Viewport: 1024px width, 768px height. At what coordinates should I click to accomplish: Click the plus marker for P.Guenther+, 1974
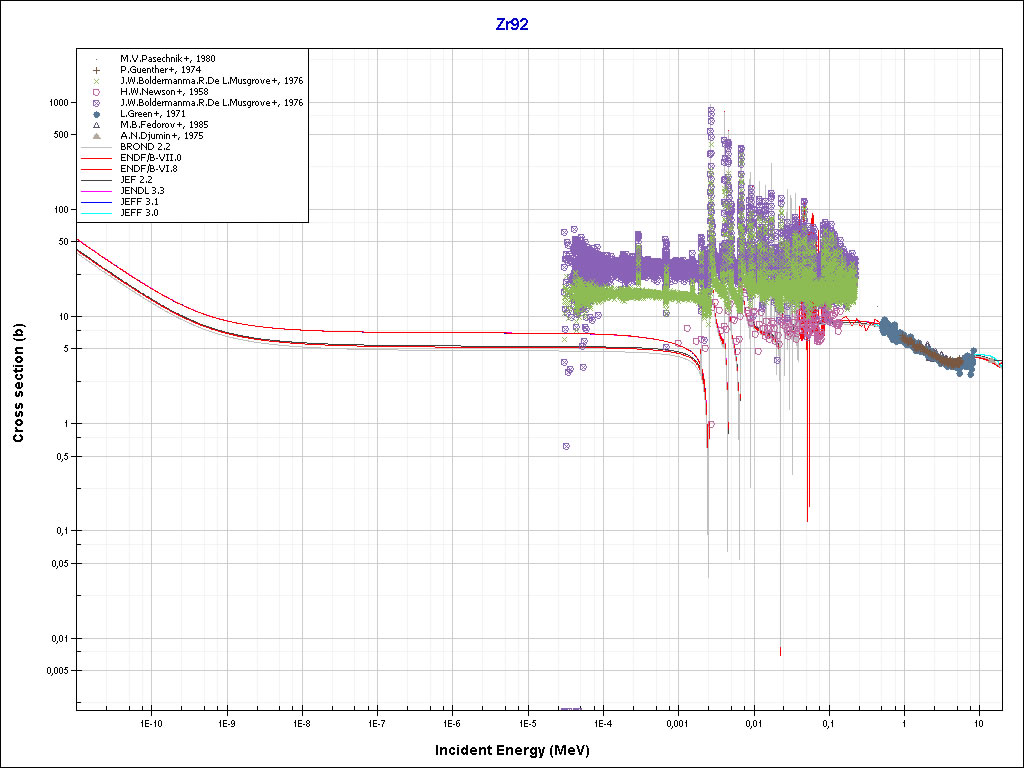coord(97,70)
